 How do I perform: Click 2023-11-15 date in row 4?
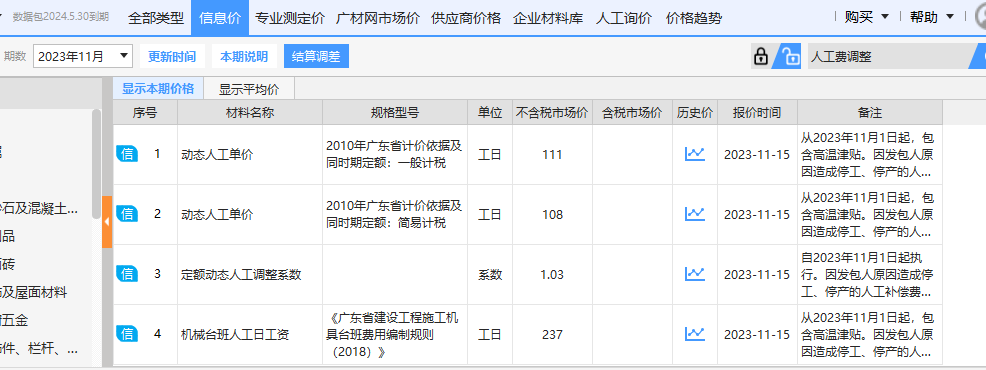point(757,335)
